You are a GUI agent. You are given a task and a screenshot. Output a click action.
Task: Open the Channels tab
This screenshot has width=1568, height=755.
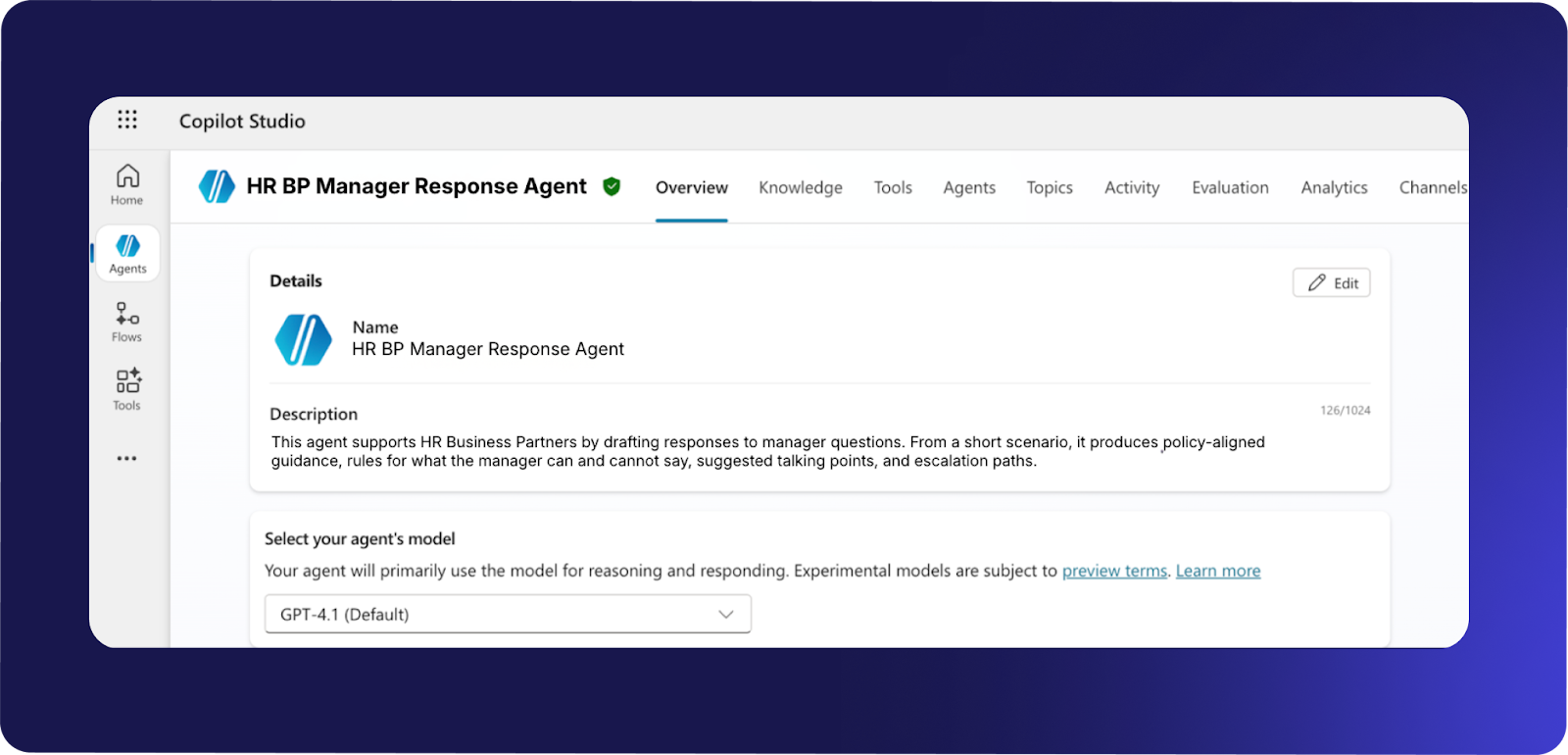click(1432, 187)
